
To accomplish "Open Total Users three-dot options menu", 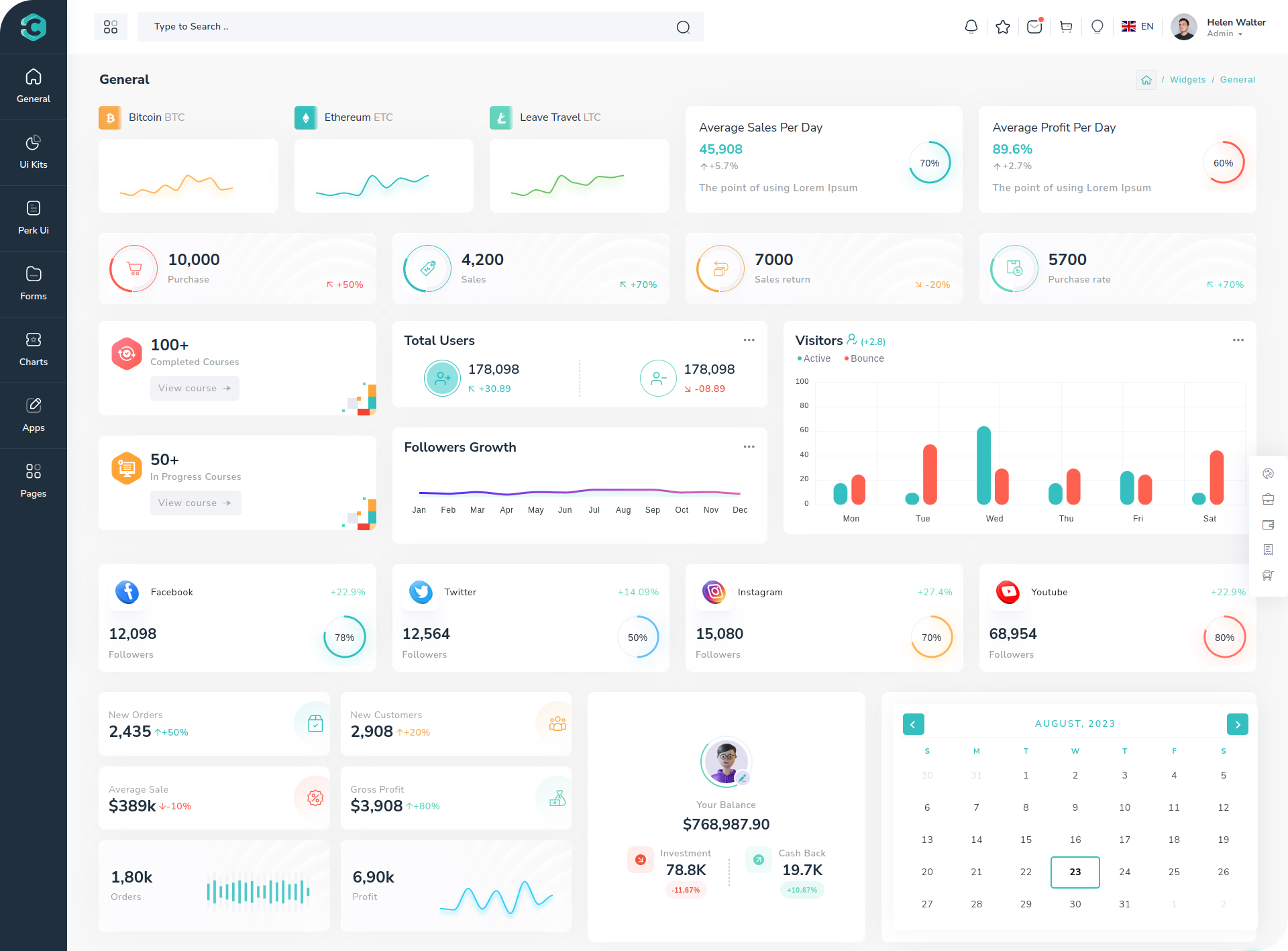I will click(749, 340).
